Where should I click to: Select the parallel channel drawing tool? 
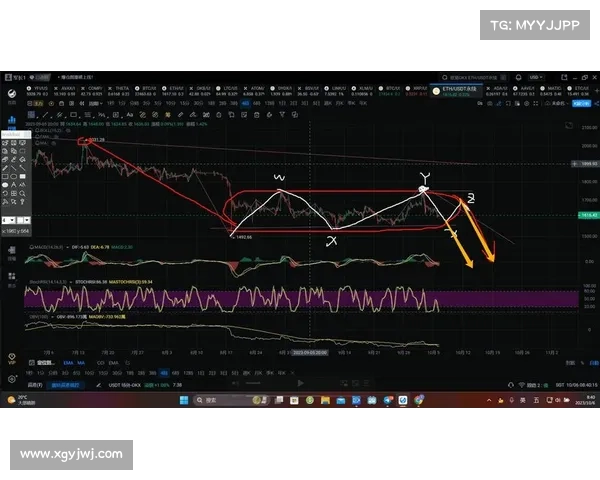click(59, 115)
